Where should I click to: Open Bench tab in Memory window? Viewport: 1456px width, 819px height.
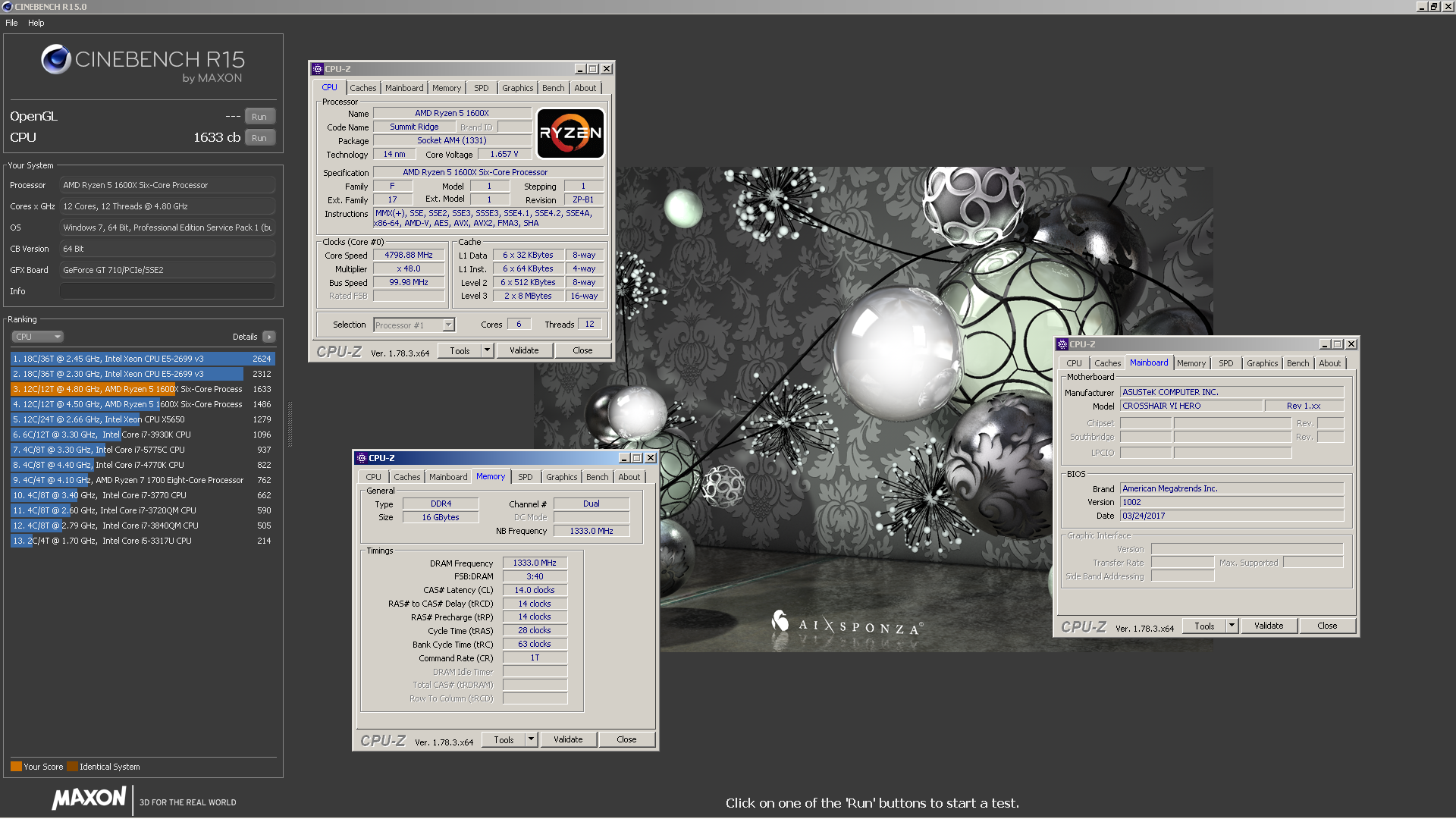coord(598,477)
